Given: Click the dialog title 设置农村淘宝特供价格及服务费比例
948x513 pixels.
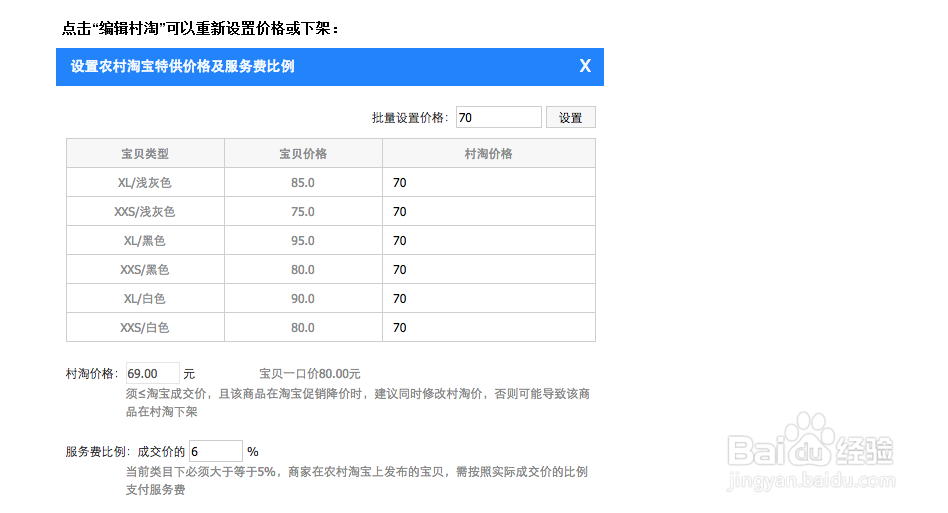Looking at the screenshot, I should point(183,66).
